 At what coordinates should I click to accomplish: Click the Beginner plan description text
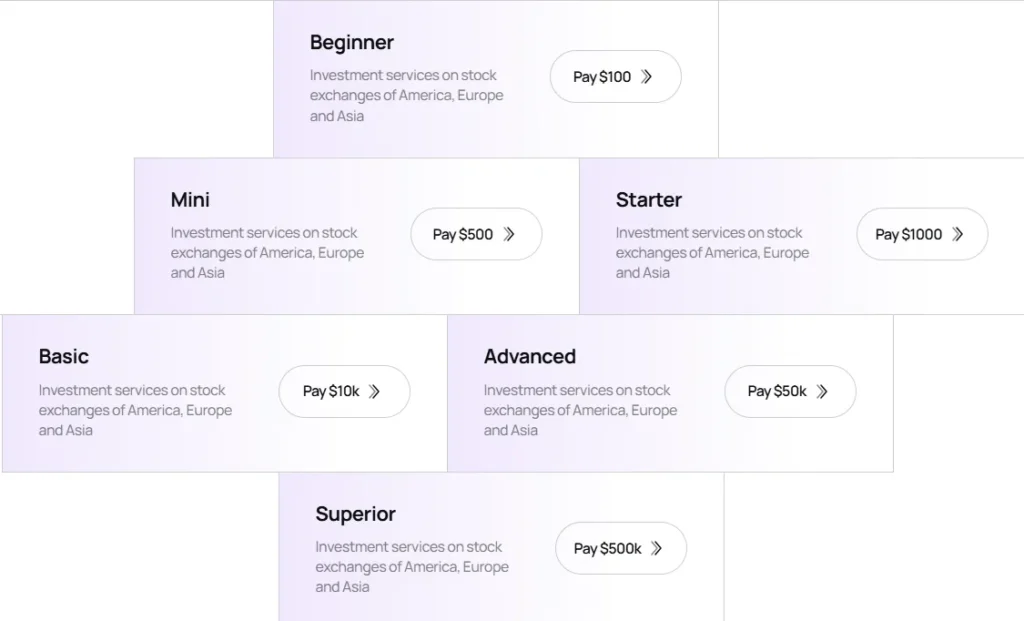[x=406, y=95]
